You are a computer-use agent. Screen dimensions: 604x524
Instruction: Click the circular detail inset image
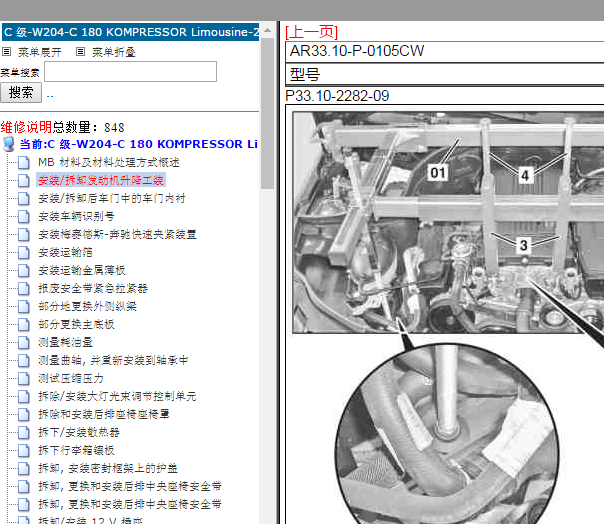point(447,435)
